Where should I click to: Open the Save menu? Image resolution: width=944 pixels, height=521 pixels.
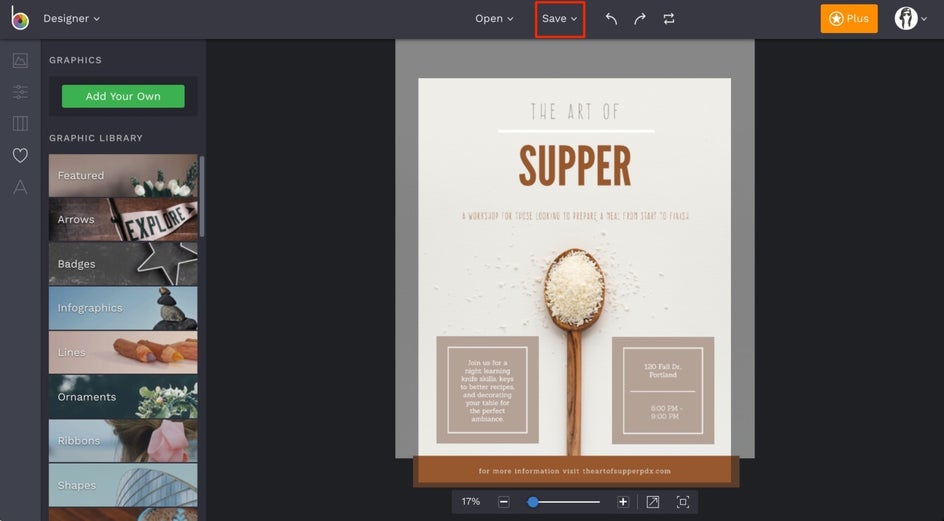point(559,19)
